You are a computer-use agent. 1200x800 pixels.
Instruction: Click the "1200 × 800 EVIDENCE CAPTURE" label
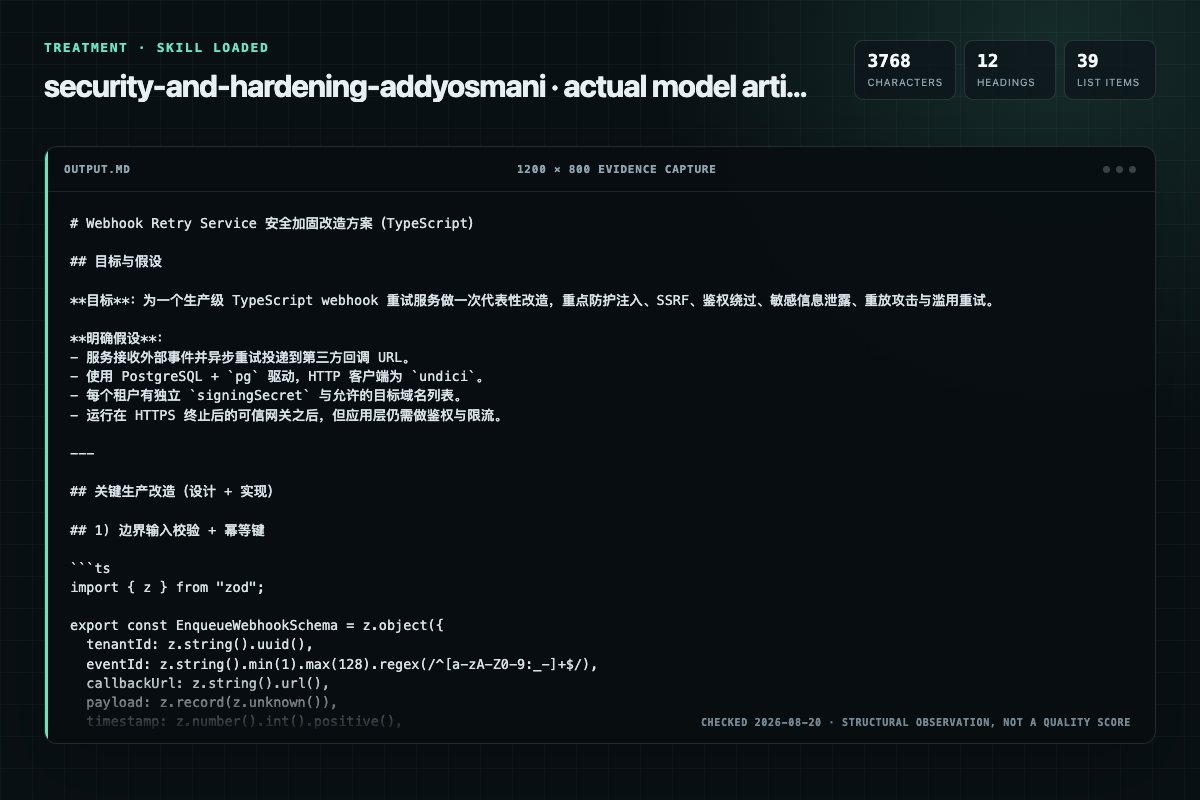point(616,169)
